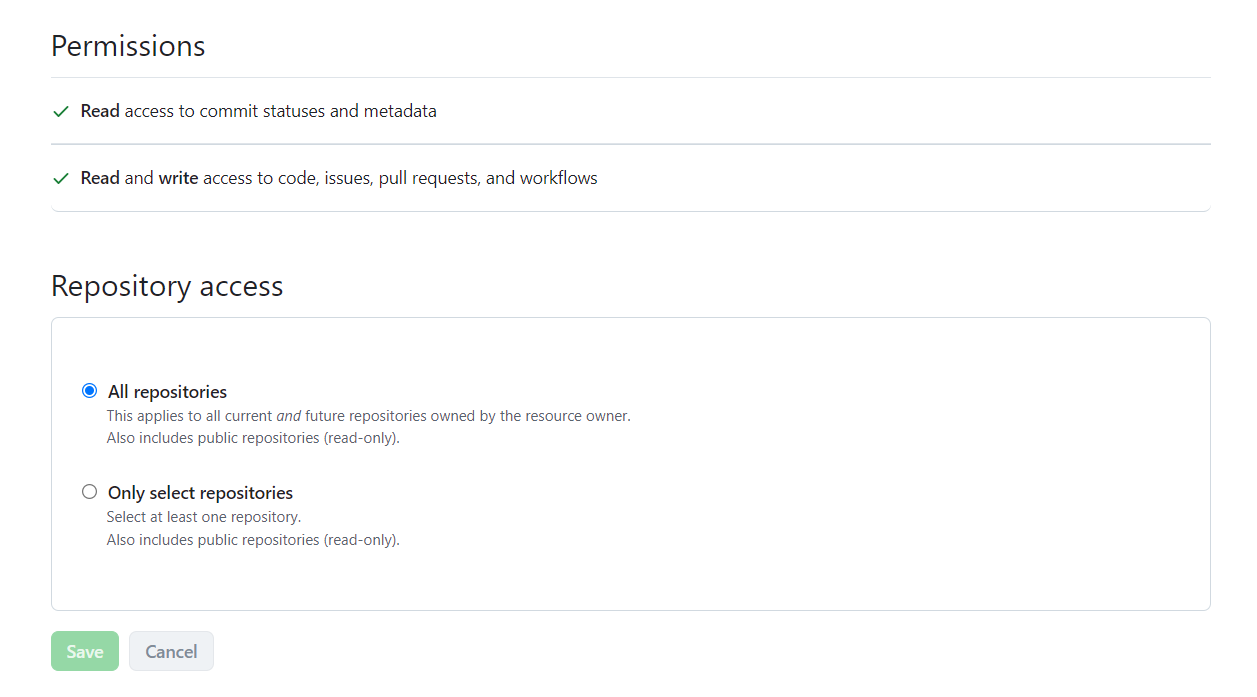Viewport: 1257px width, 697px height.
Task: Select the Only select repositories radio button
Action: point(90,491)
